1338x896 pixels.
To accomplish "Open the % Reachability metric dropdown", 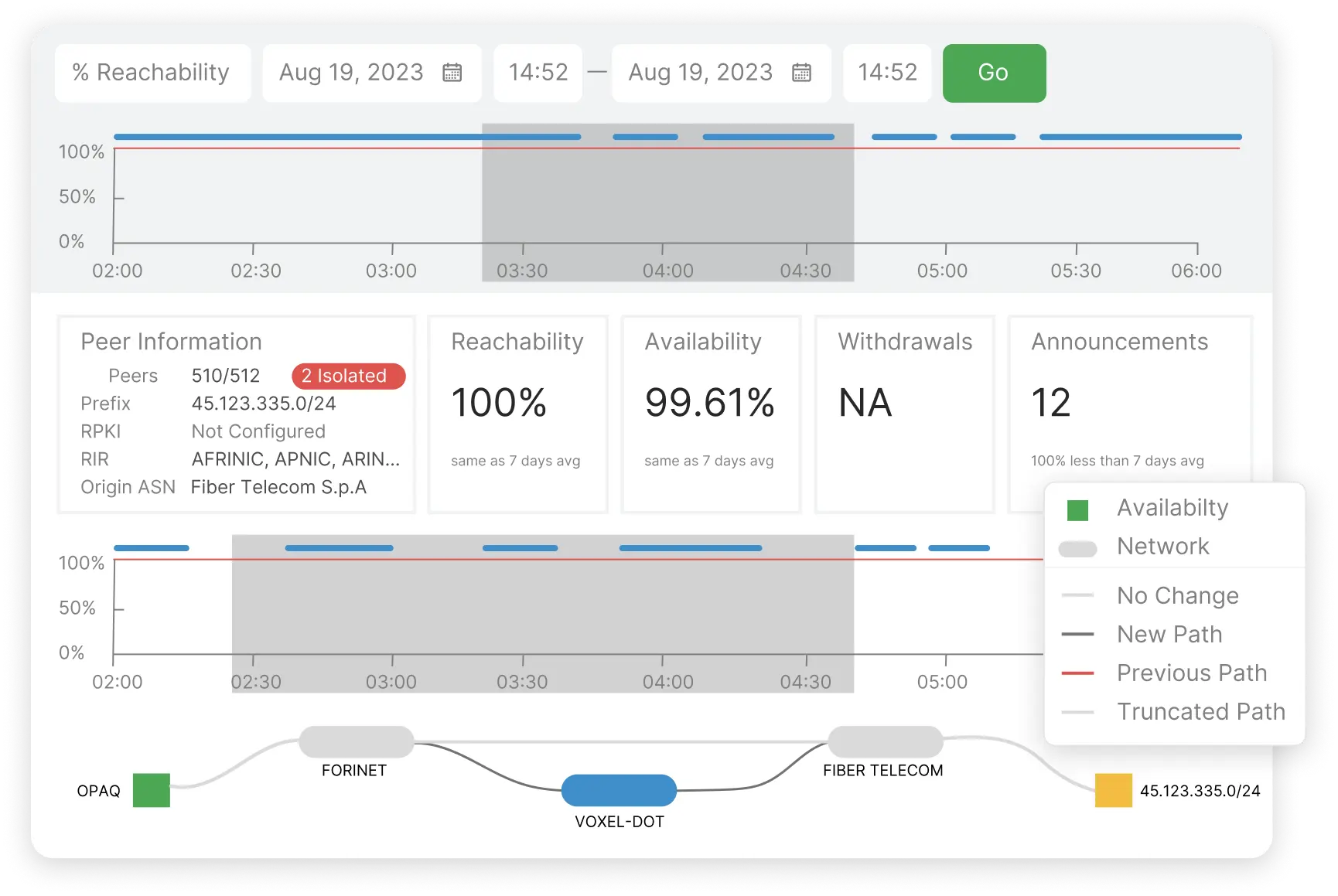I will (x=152, y=73).
